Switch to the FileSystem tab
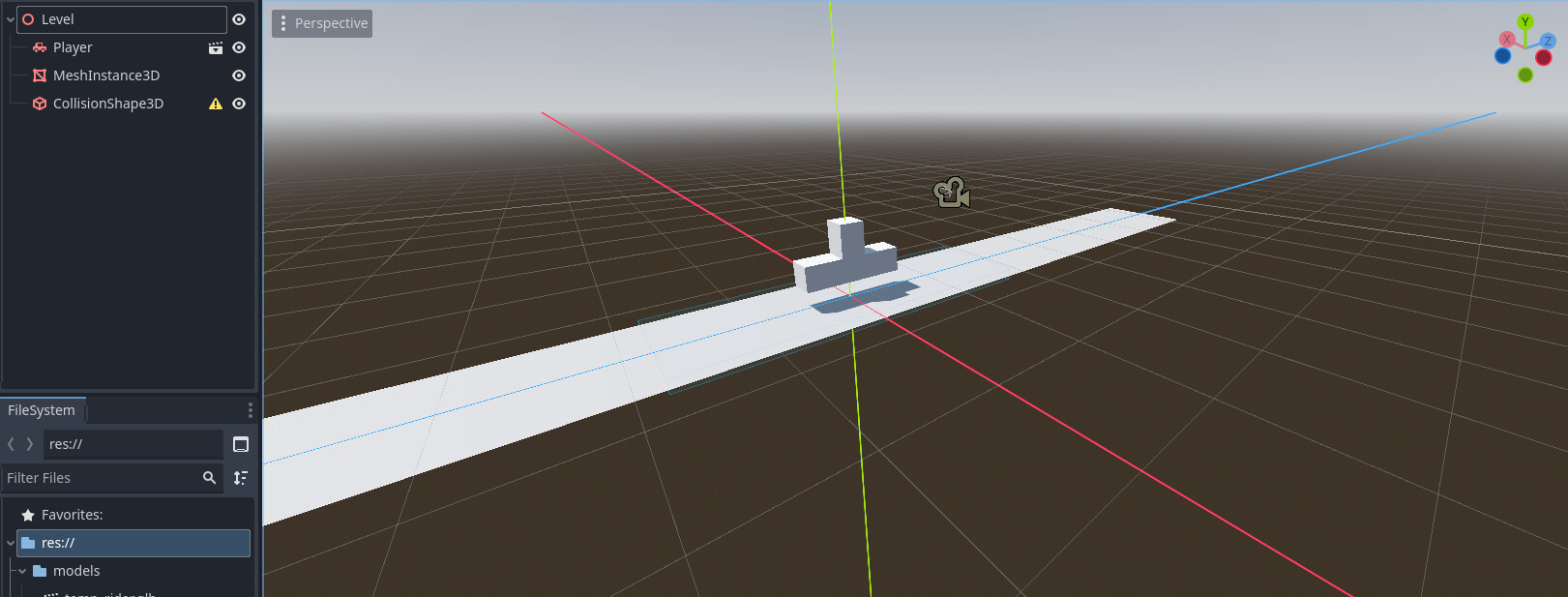The height and width of the screenshot is (597, 1568). pyautogui.click(x=42, y=410)
